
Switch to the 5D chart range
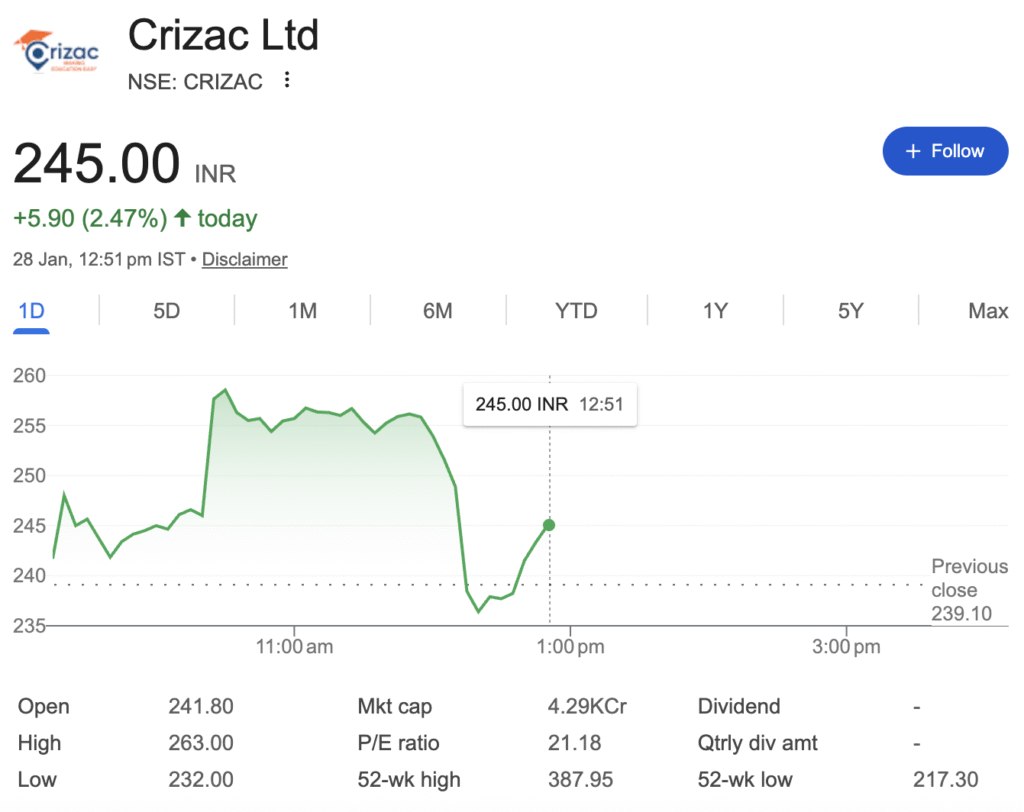point(166,311)
